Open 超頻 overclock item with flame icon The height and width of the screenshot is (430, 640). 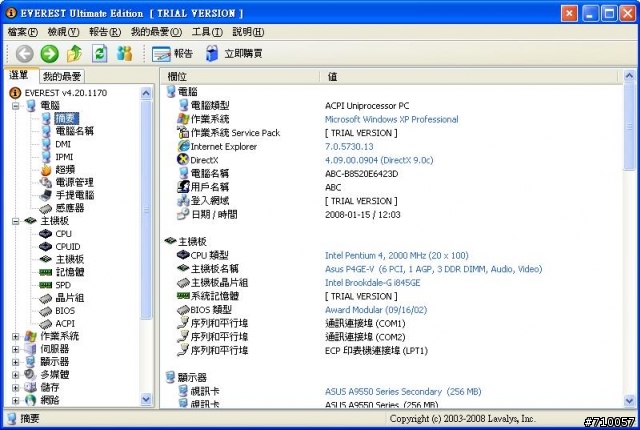65,169
